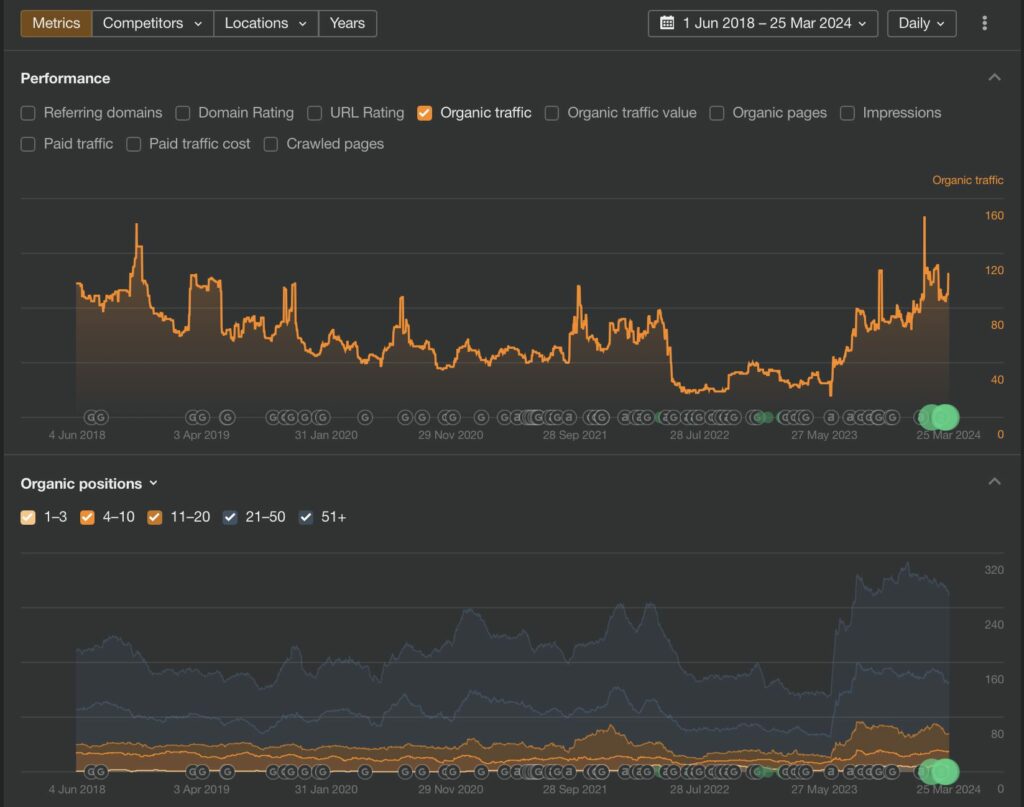The height and width of the screenshot is (807, 1024).
Task: Open the Locations dropdown
Action: click(265, 23)
